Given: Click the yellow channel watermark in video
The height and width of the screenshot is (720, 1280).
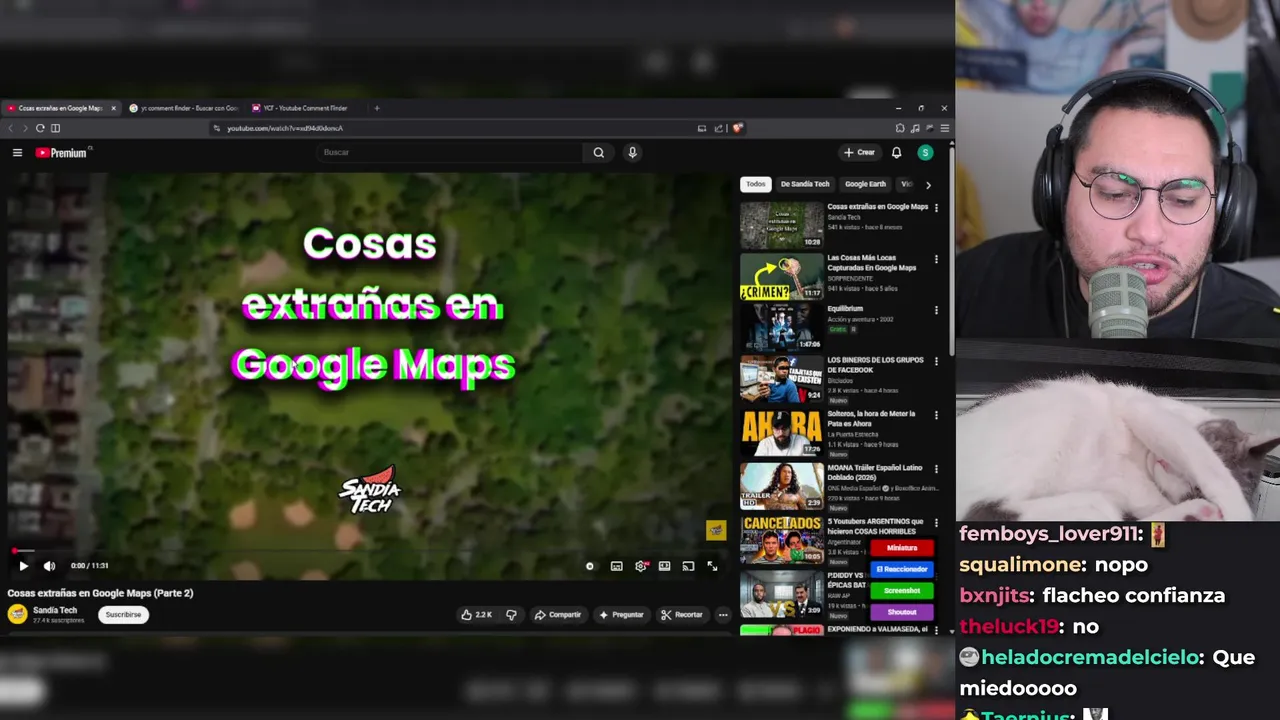Looking at the screenshot, I should (x=716, y=530).
